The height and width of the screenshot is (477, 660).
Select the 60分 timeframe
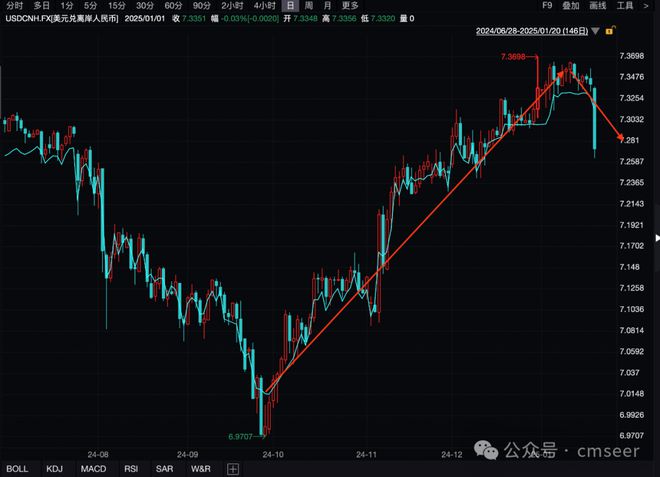coord(173,5)
